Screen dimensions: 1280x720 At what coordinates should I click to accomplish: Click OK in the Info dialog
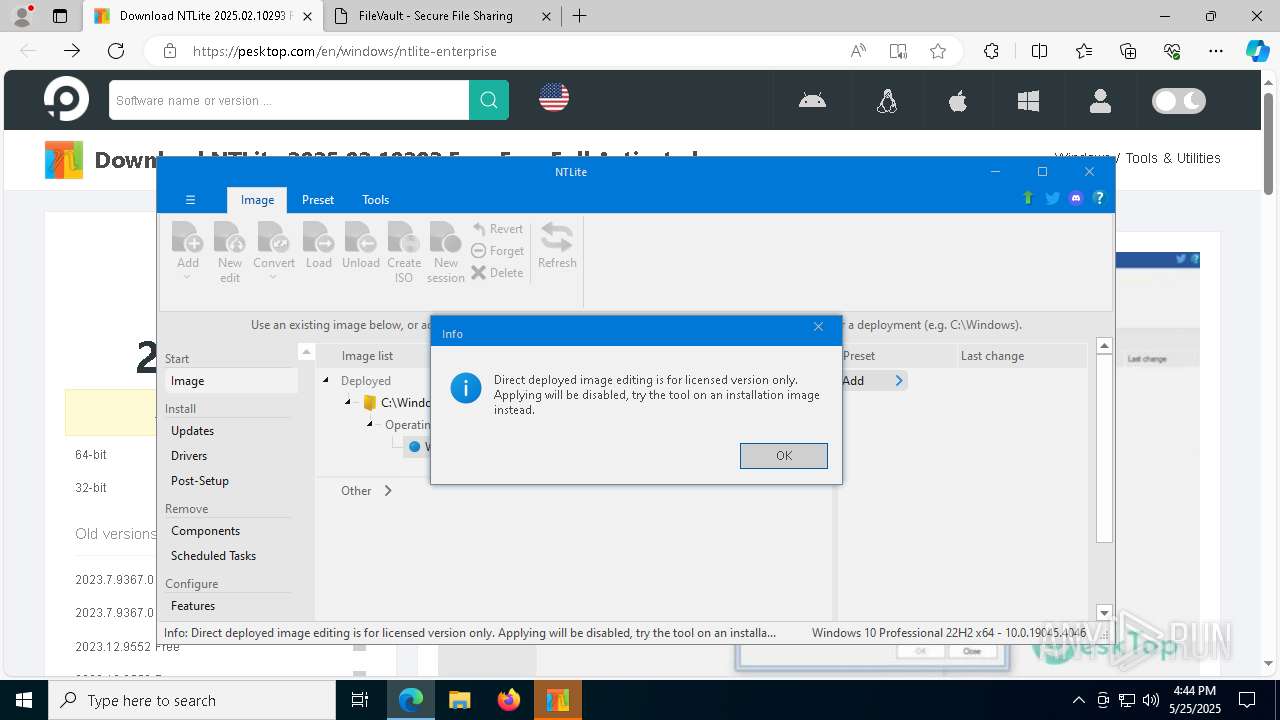(783, 455)
